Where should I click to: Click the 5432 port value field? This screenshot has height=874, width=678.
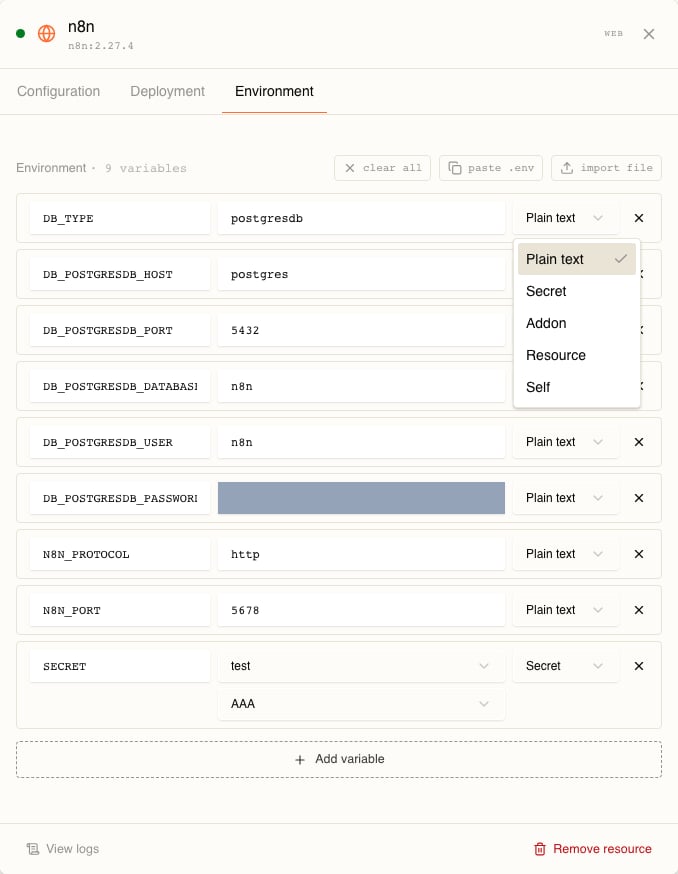pyautogui.click(x=361, y=330)
